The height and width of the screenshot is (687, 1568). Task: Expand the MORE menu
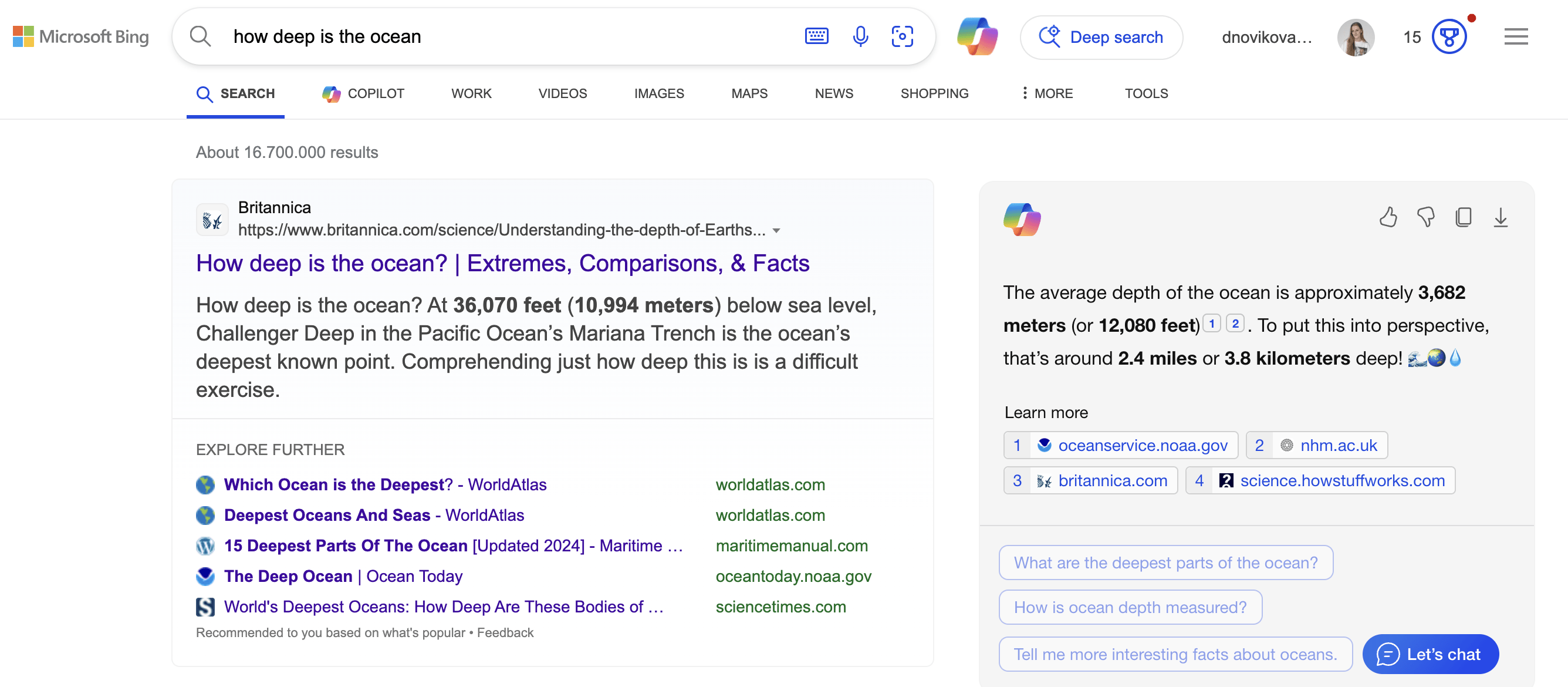pos(1047,94)
